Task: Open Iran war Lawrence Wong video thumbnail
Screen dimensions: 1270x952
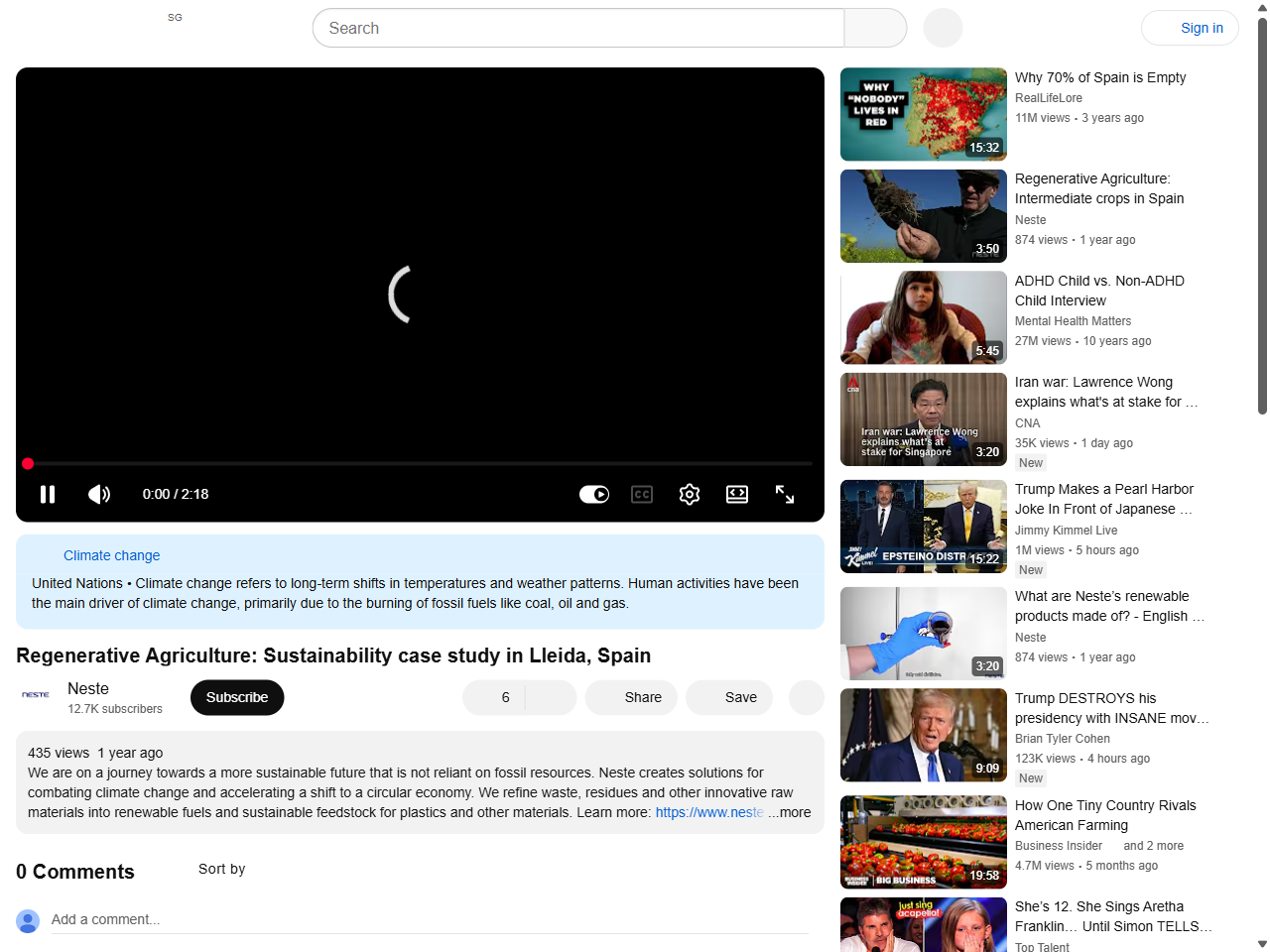Action: coord(924,419)
